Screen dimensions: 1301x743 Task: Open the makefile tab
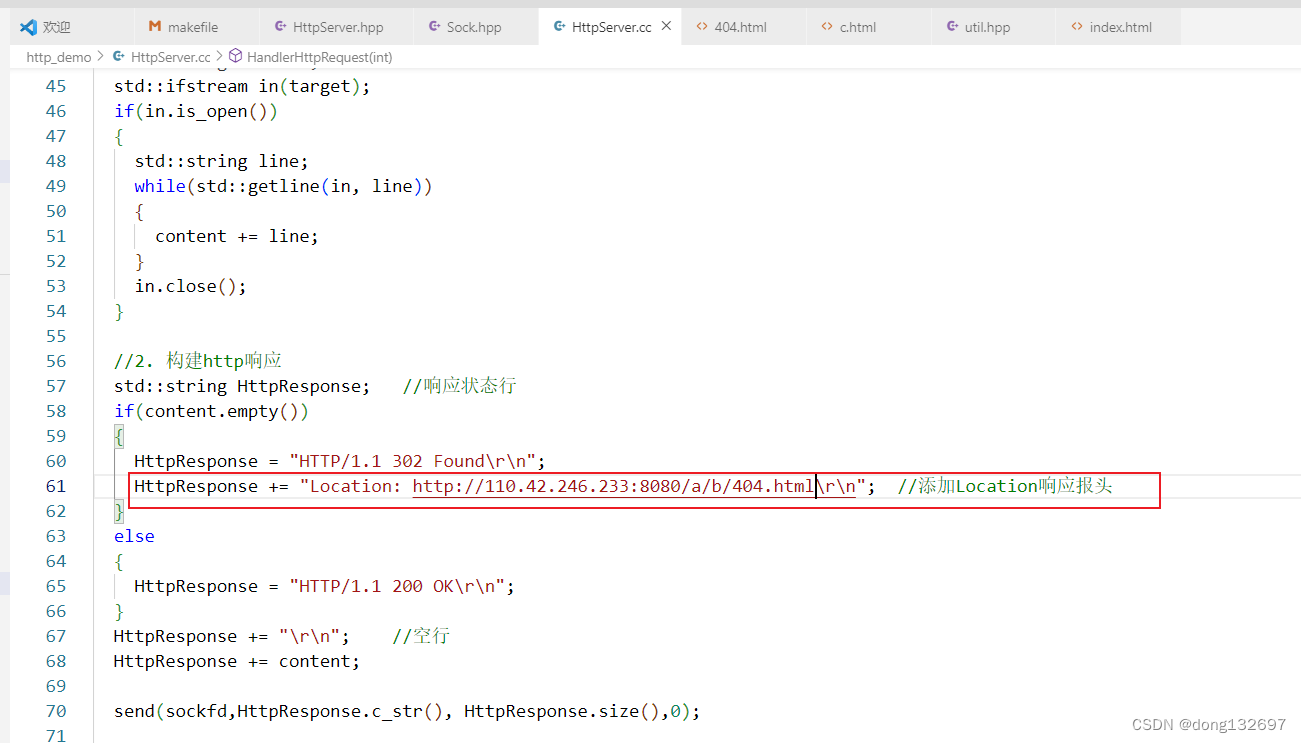point(196,27)
